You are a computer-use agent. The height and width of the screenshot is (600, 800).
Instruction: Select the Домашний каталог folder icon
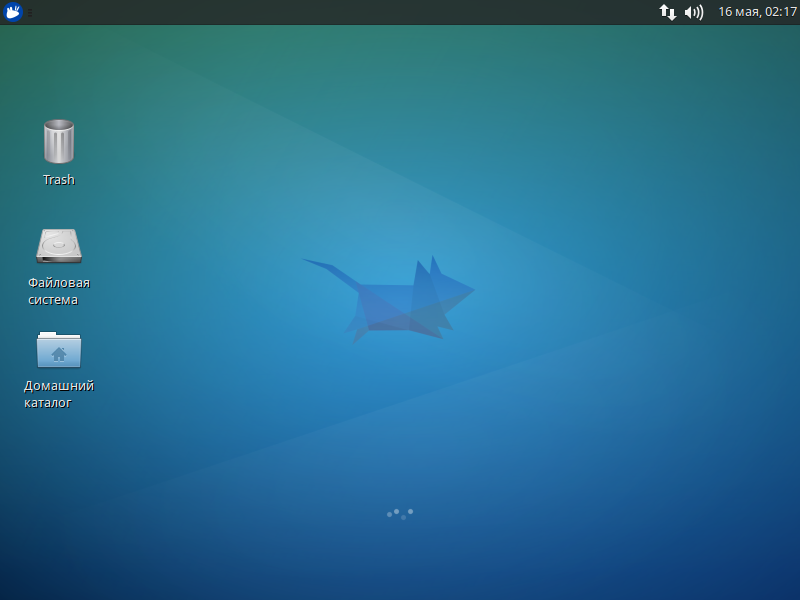point(59,349)
